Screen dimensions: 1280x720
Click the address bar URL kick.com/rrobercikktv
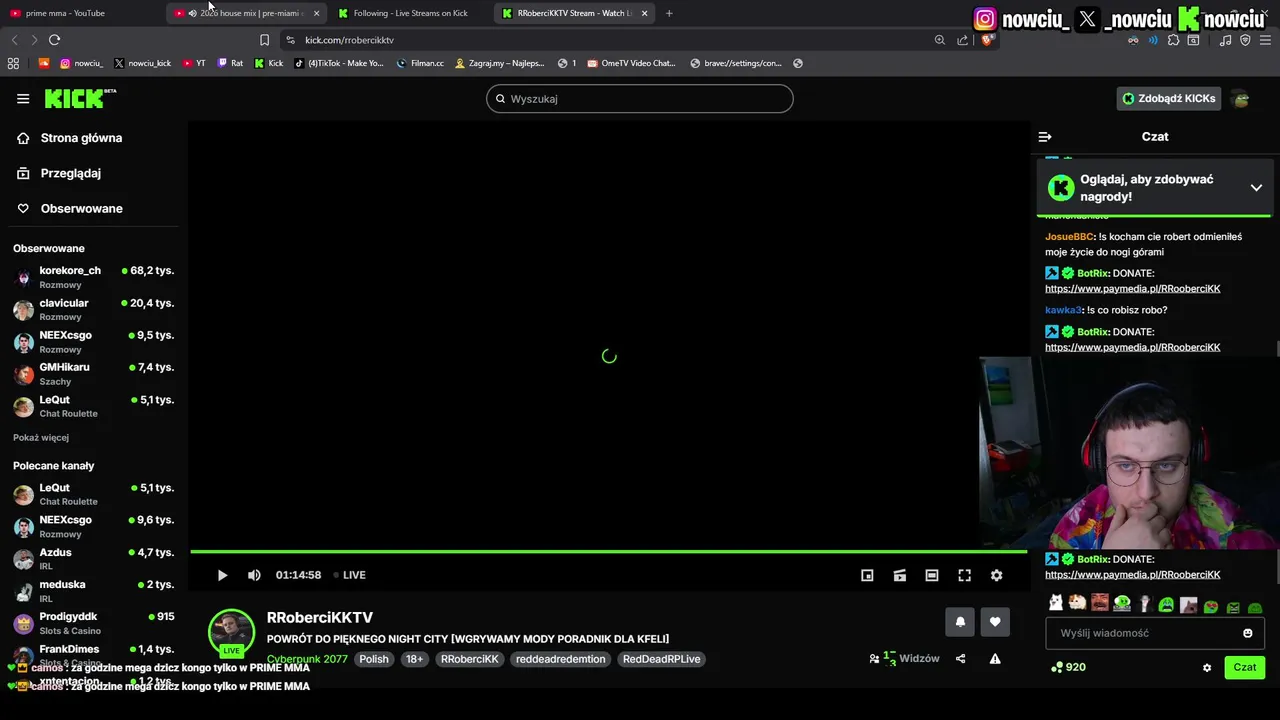coord(349,40)
